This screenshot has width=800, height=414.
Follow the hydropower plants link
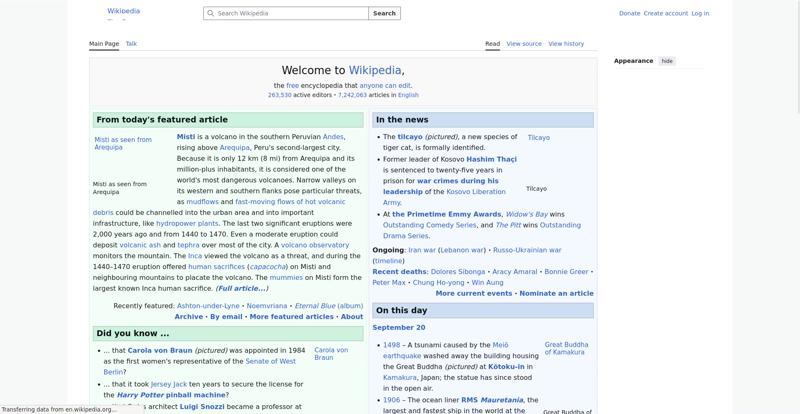pyautogui.click(x=187, y=224)
